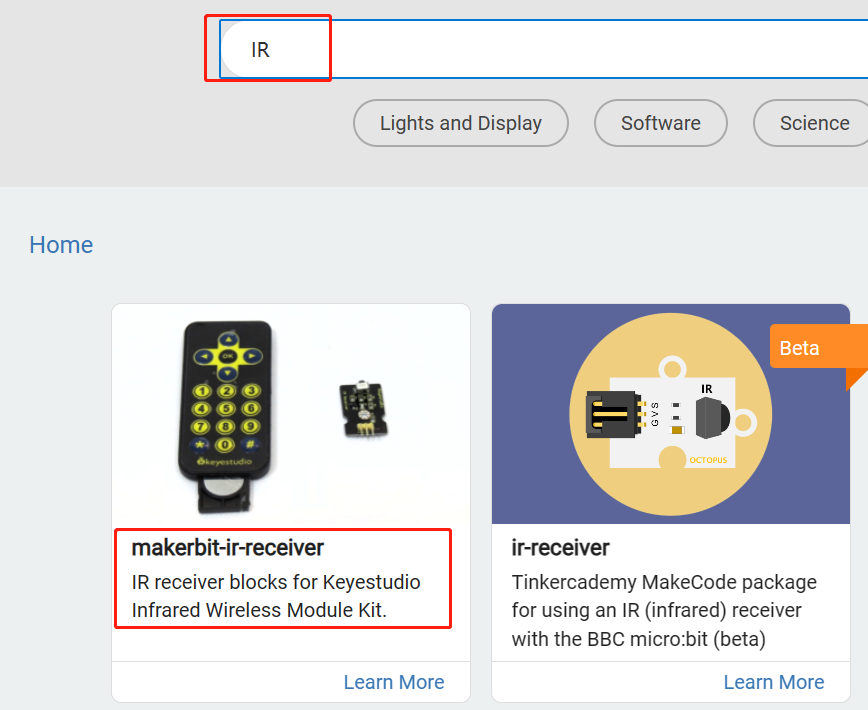The height and width of the screenshot is (710, 868).
Task: Click the Tinkercademy MakeCode package description
Action: point(664,610)
